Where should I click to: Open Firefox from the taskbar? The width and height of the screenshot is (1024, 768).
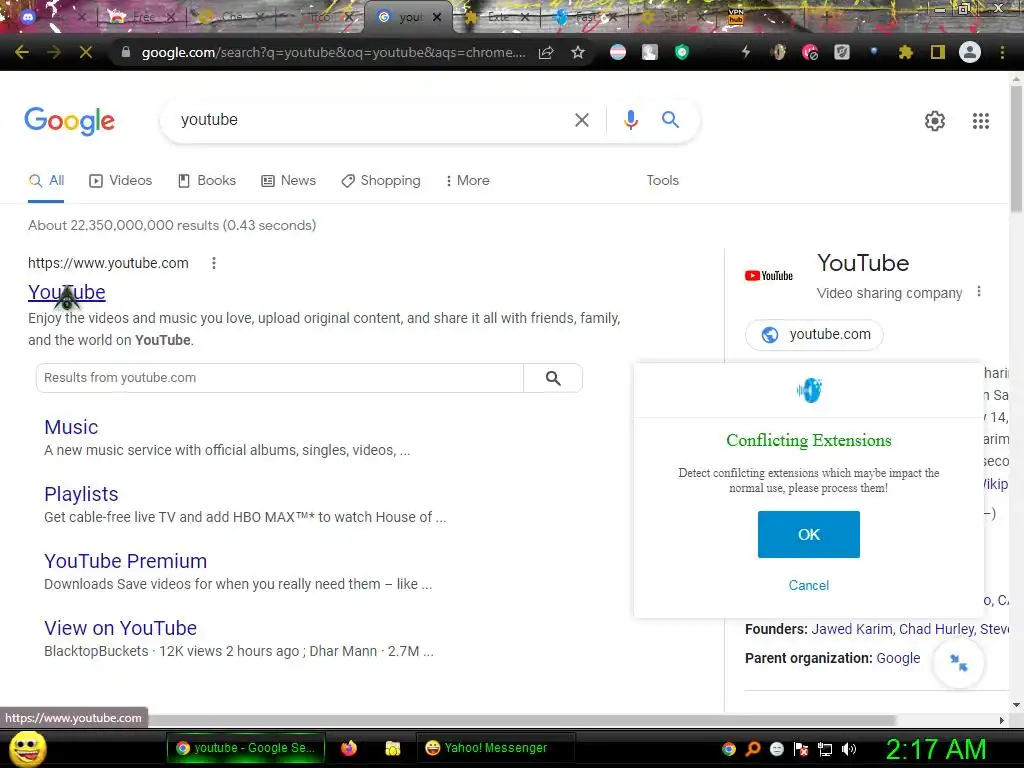tap(349, 748)
